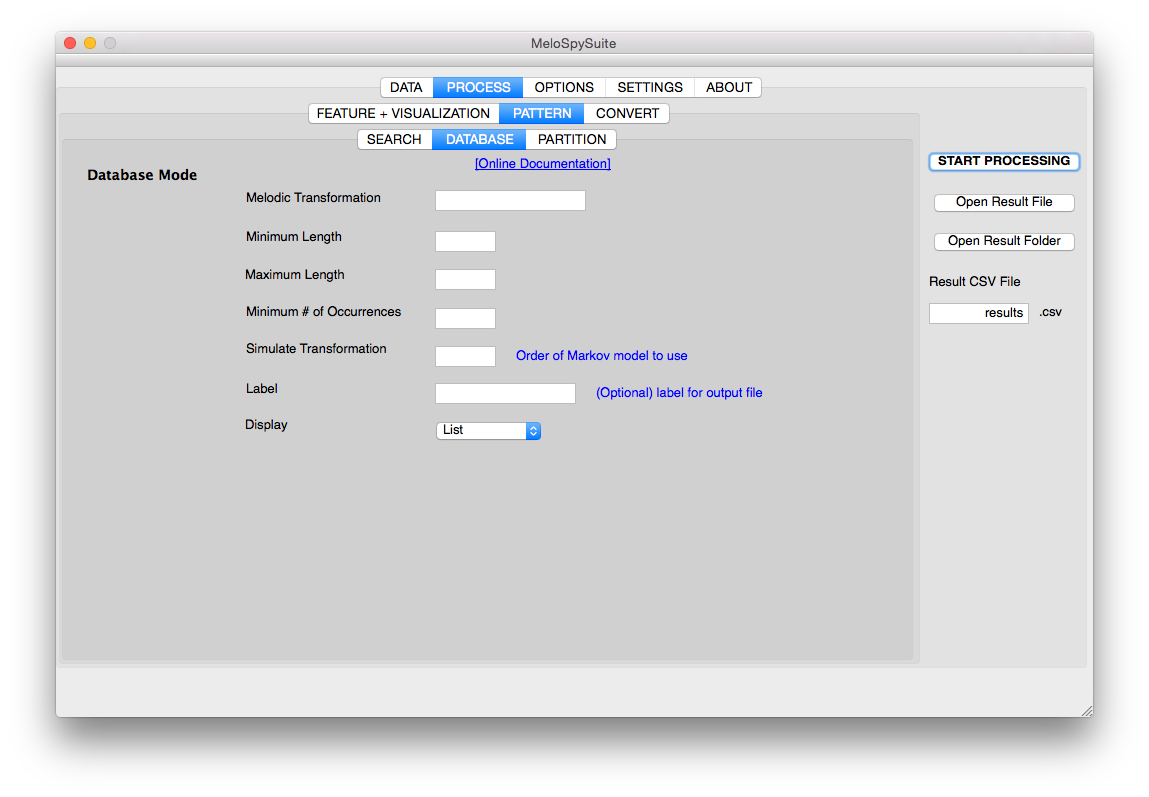Click the window resize grip corner
The height and width of the screenshot is (797, 1149).
pos(1087,711)
